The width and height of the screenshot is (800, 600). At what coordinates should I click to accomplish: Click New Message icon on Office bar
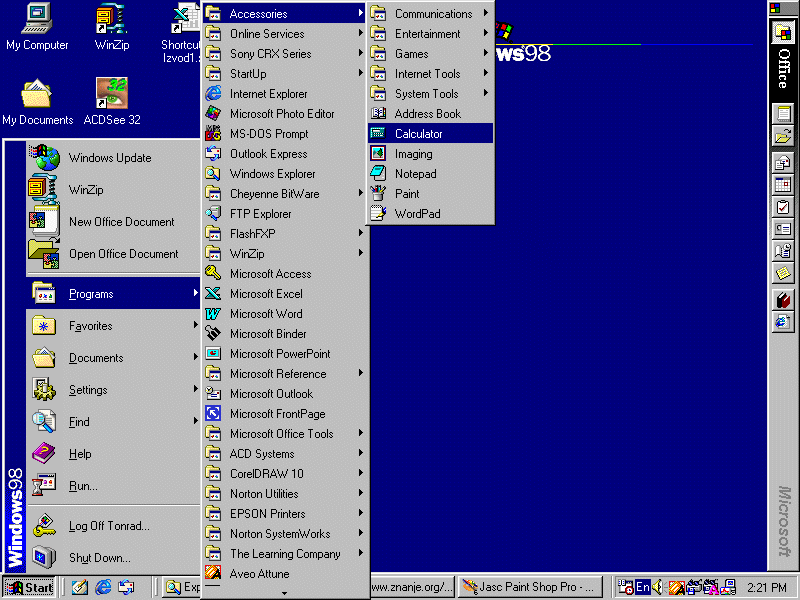(783, 162)
